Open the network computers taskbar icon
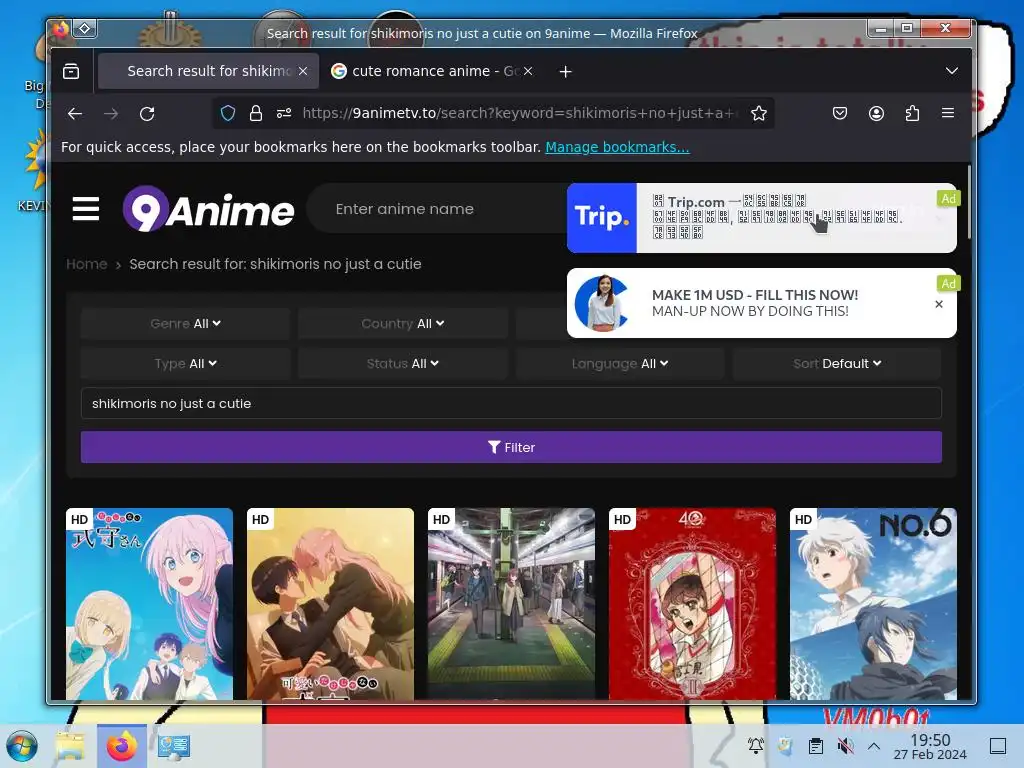 (174, 746)
